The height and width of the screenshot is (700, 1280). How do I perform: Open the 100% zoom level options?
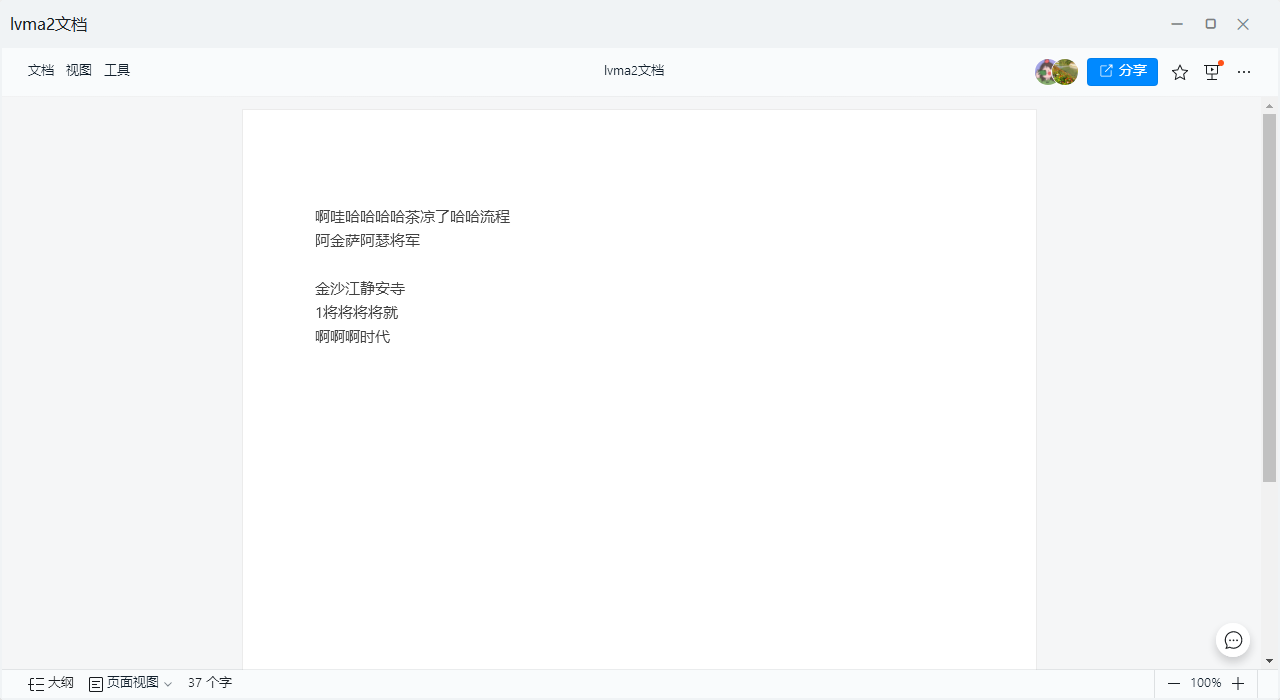coord(1206,683)
